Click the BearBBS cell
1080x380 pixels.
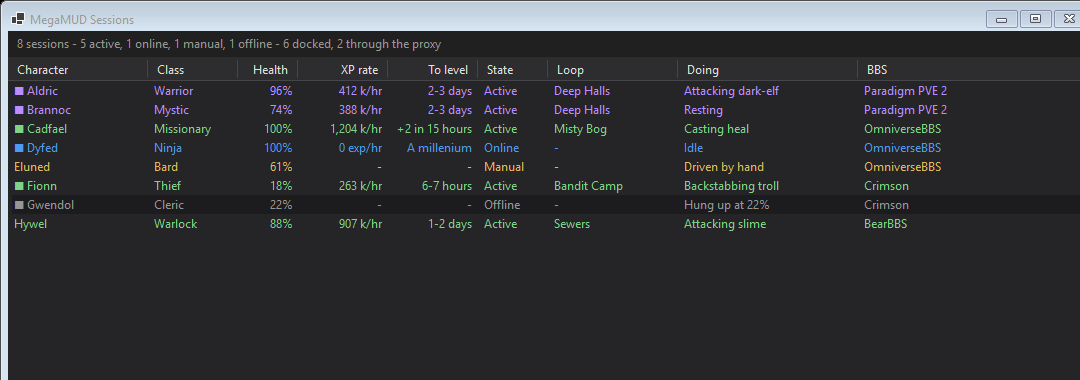tap(886, 224)
